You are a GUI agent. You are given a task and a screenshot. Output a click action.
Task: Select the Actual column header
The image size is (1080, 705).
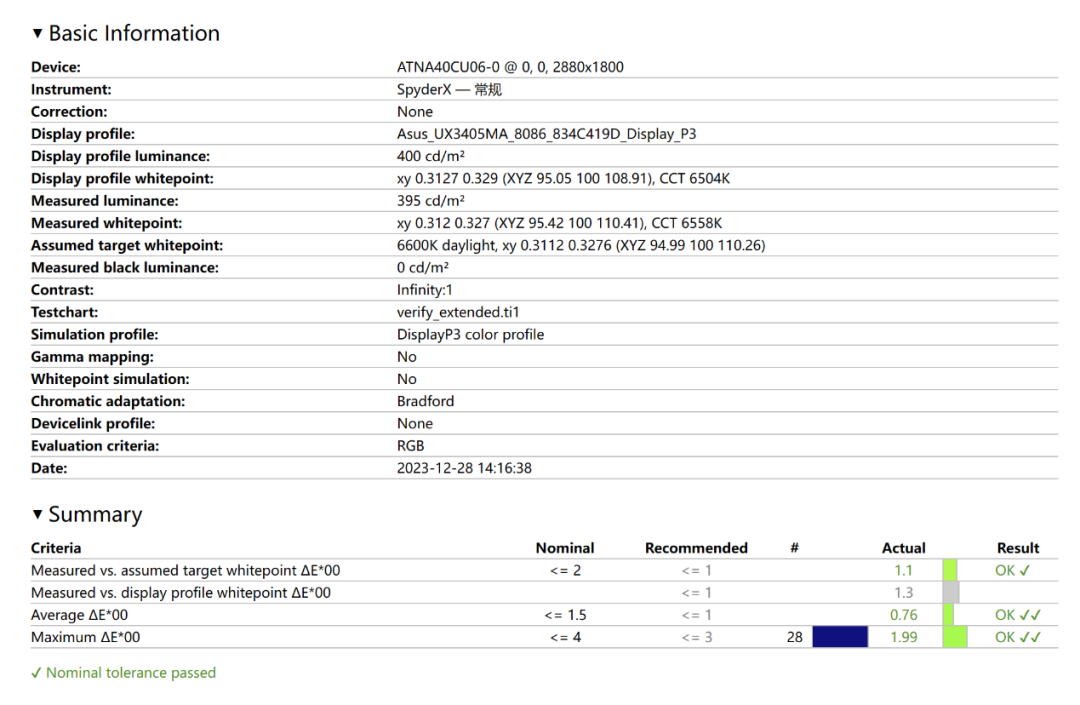point(903,548)
